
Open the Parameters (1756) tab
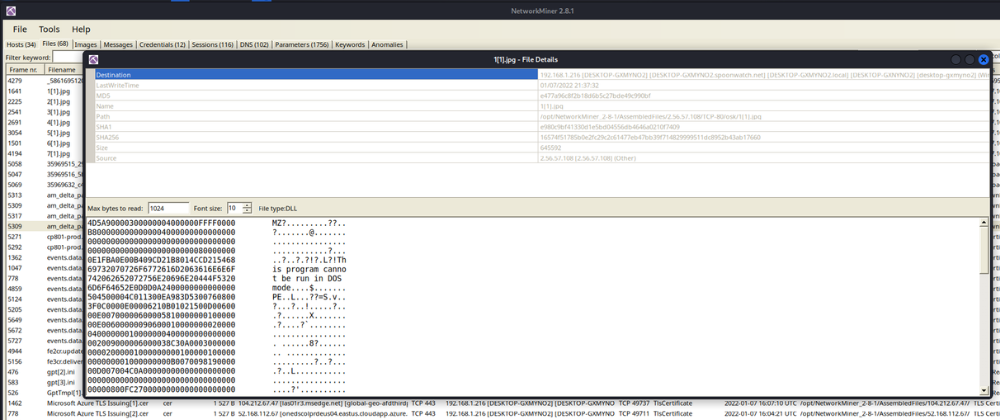point(302,45)
